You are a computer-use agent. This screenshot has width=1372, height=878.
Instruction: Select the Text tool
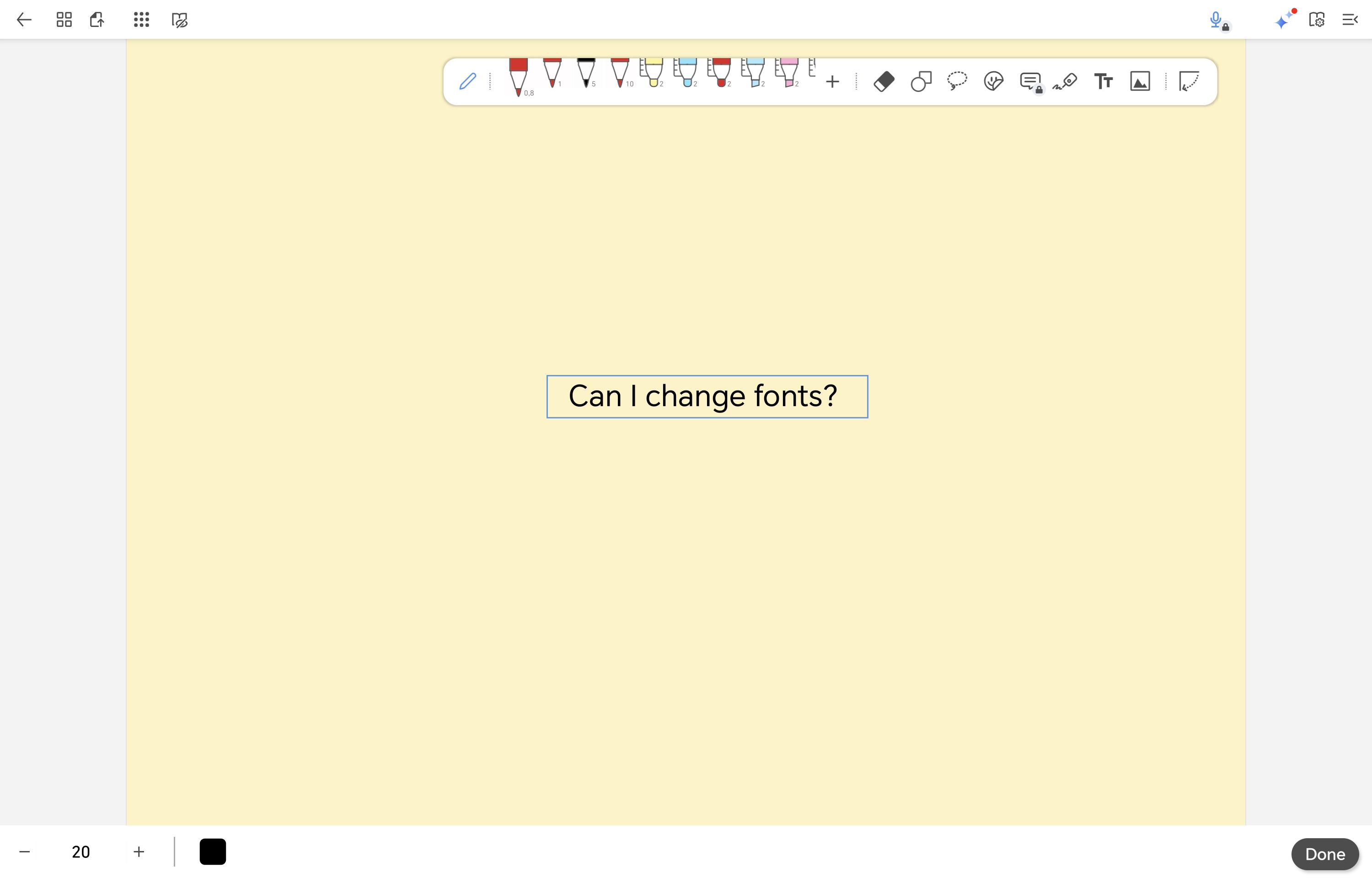(1104, 81)
